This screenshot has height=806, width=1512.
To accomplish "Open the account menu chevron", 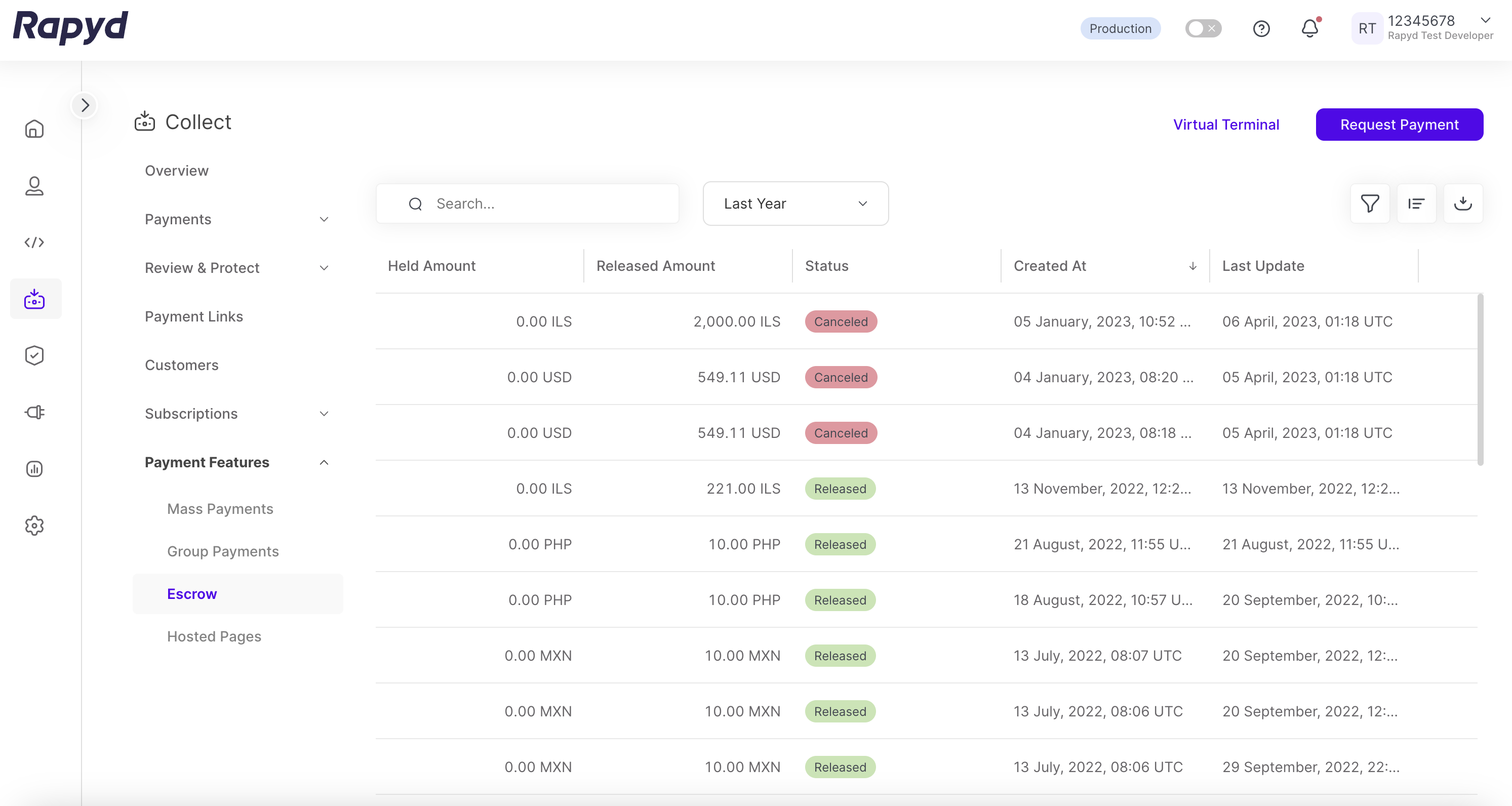I will [1485, 21].
